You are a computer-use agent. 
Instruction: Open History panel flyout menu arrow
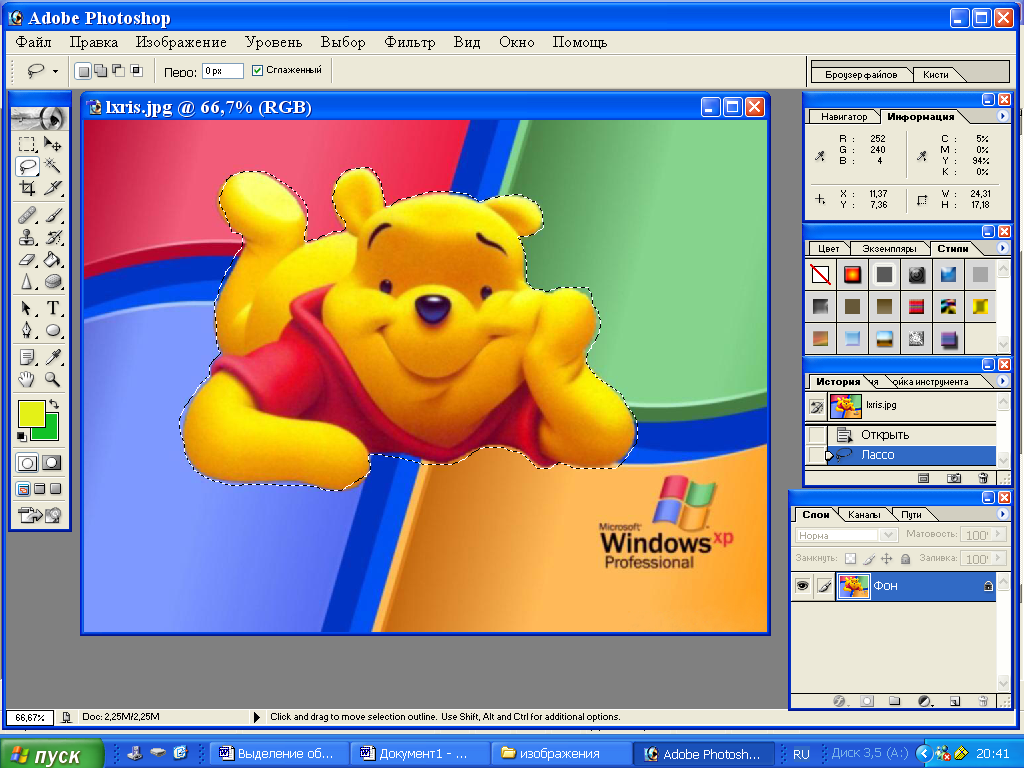1002,381
